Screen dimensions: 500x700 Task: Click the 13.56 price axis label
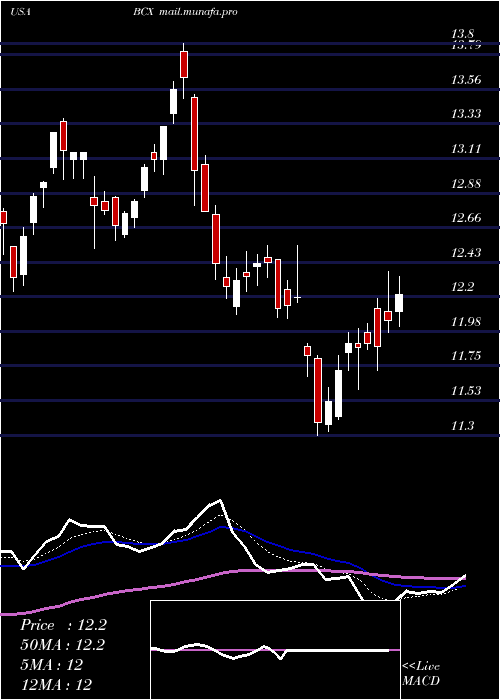coord(466,80)
